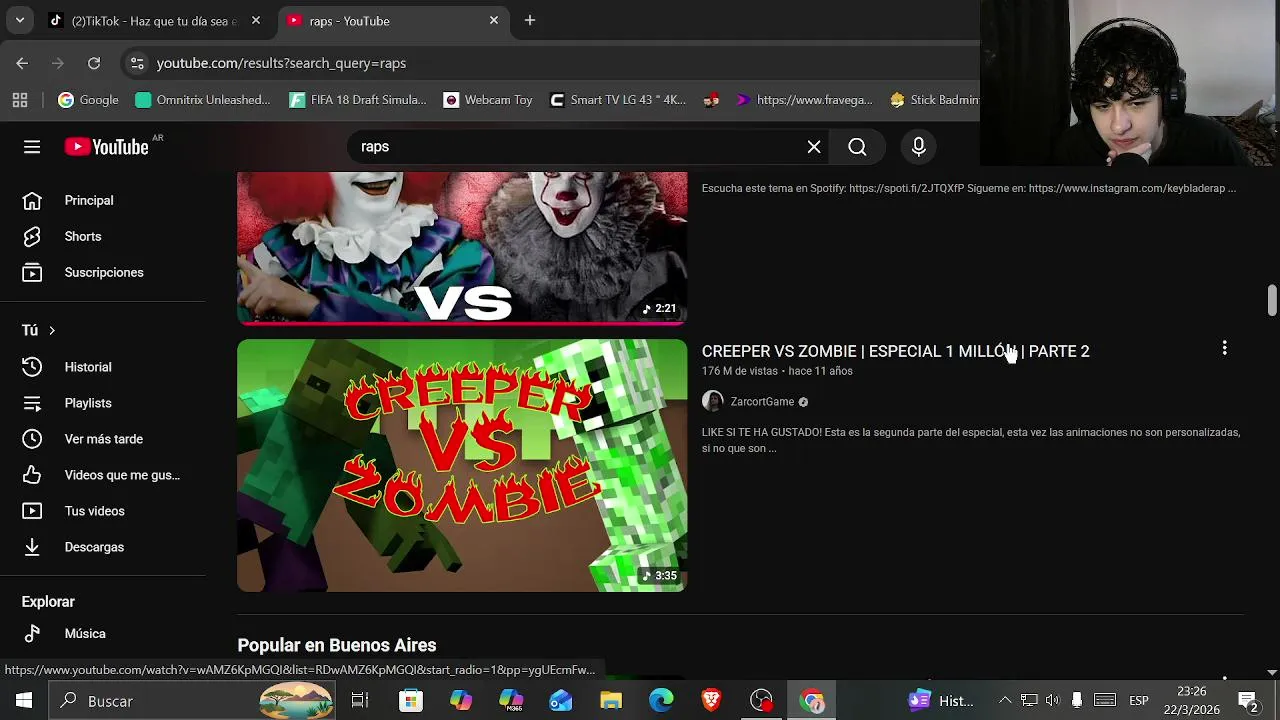Open the ZarcortGame channel name

(x=762, y=402)
